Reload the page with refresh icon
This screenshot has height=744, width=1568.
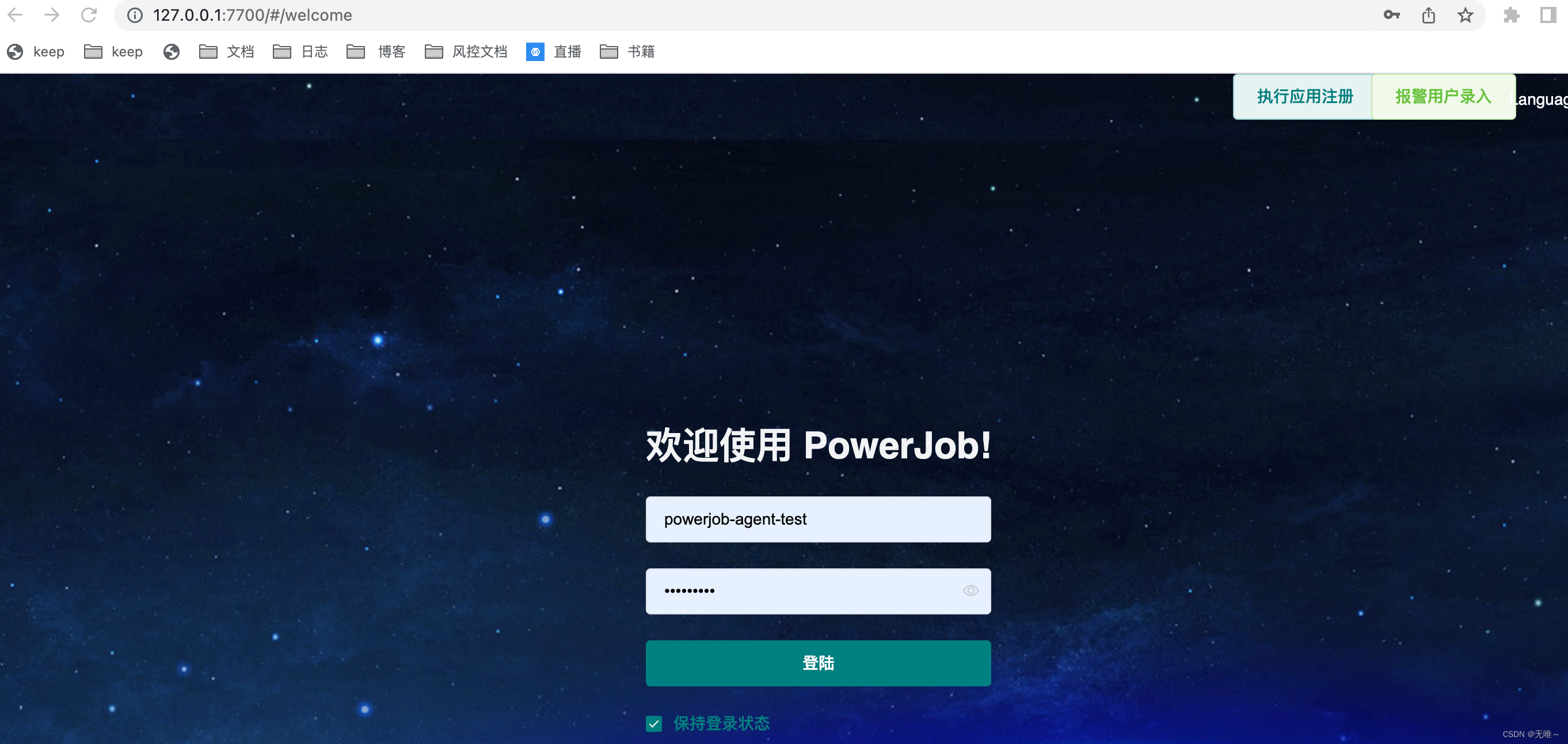[89, 14]
